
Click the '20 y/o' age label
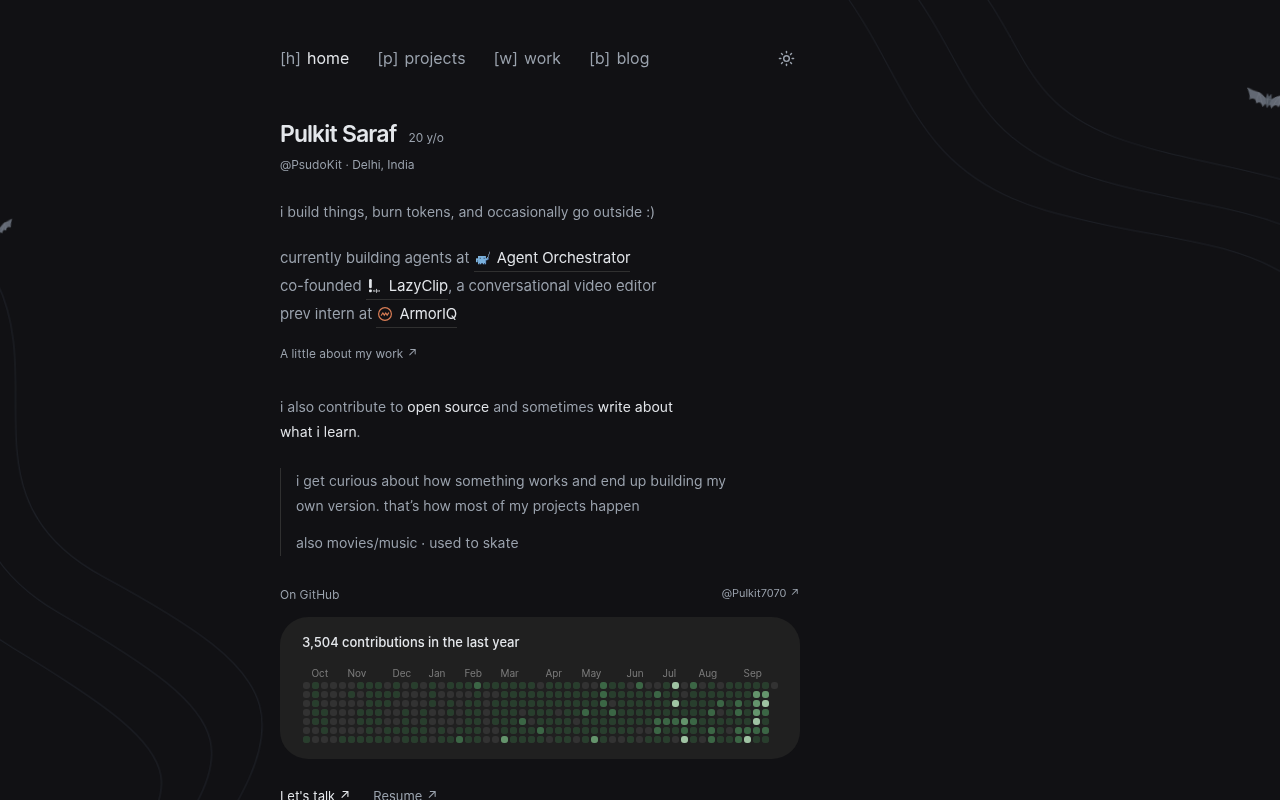426,138
